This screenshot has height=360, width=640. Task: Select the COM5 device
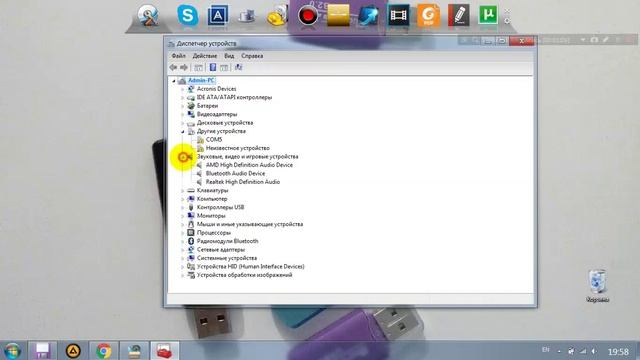pyautogui.click(x=214, y=140)
